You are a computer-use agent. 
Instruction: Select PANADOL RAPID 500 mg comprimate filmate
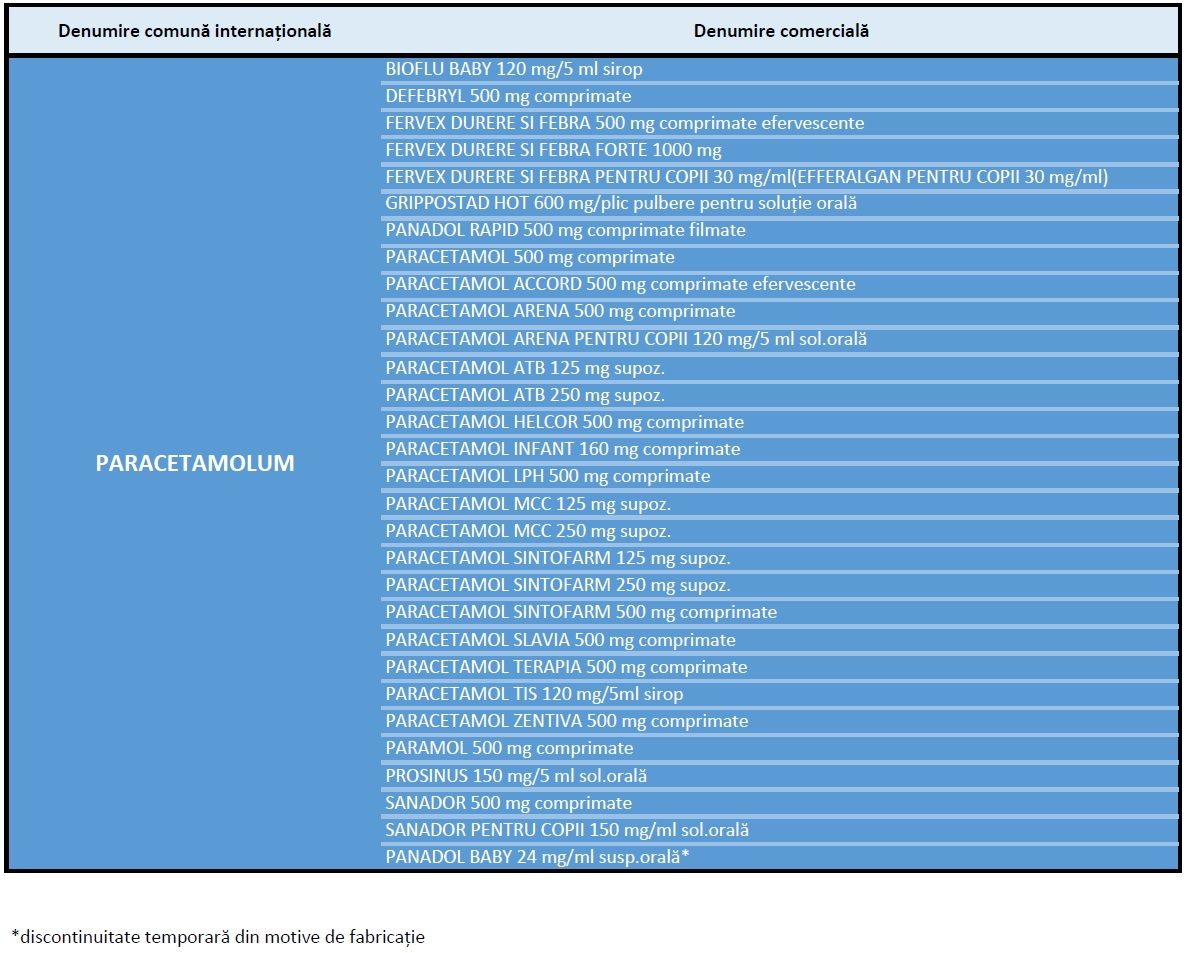click(780, 230)
